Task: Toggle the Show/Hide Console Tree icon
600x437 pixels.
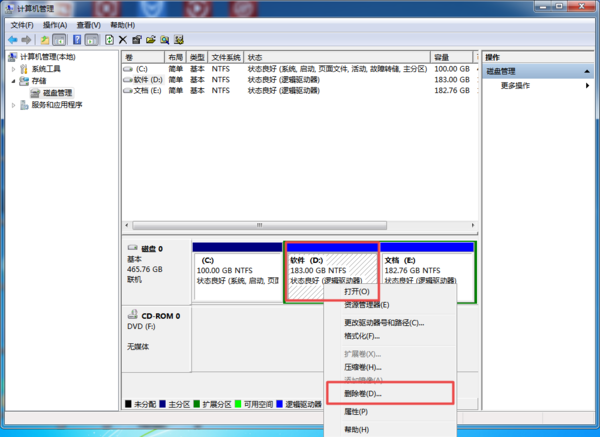Action: [x=59, y=39]
